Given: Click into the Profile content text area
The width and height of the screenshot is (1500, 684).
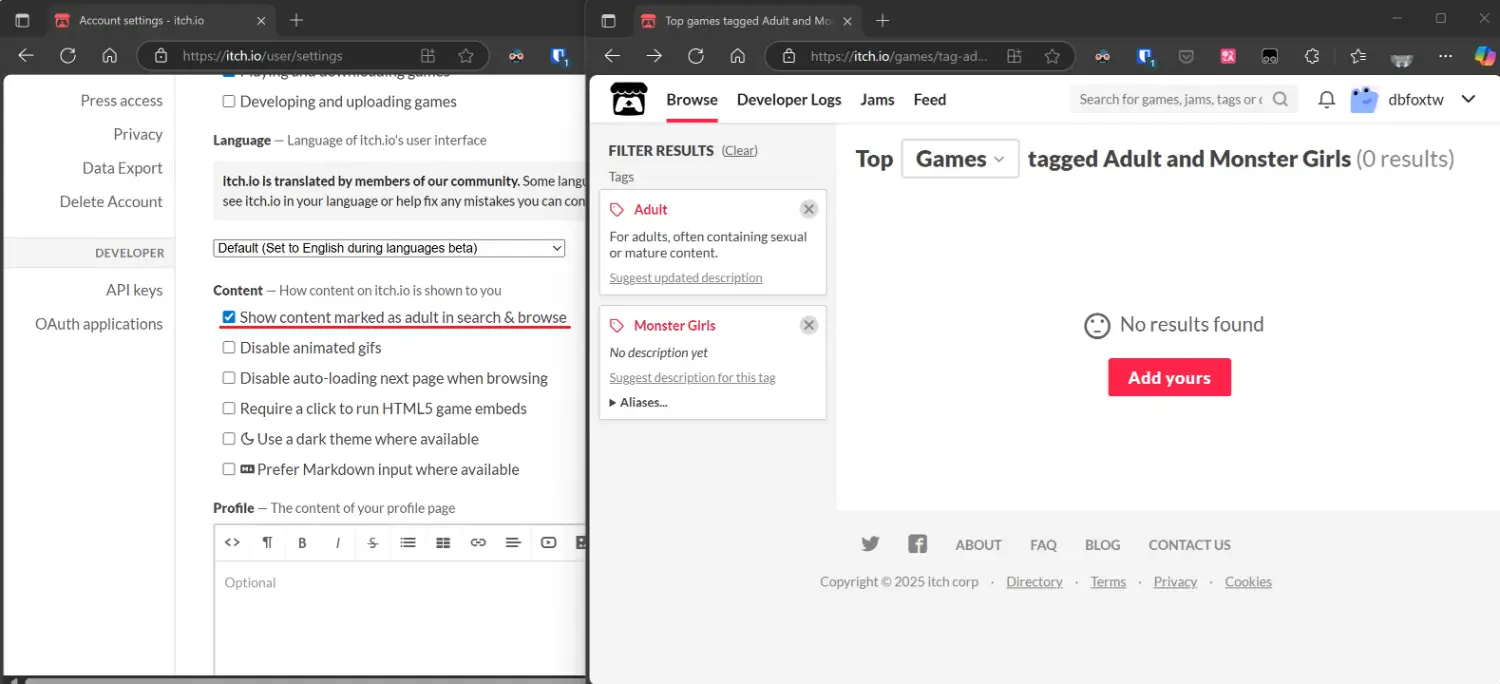Looking at the screenshot, I should (x=400, y=620).
